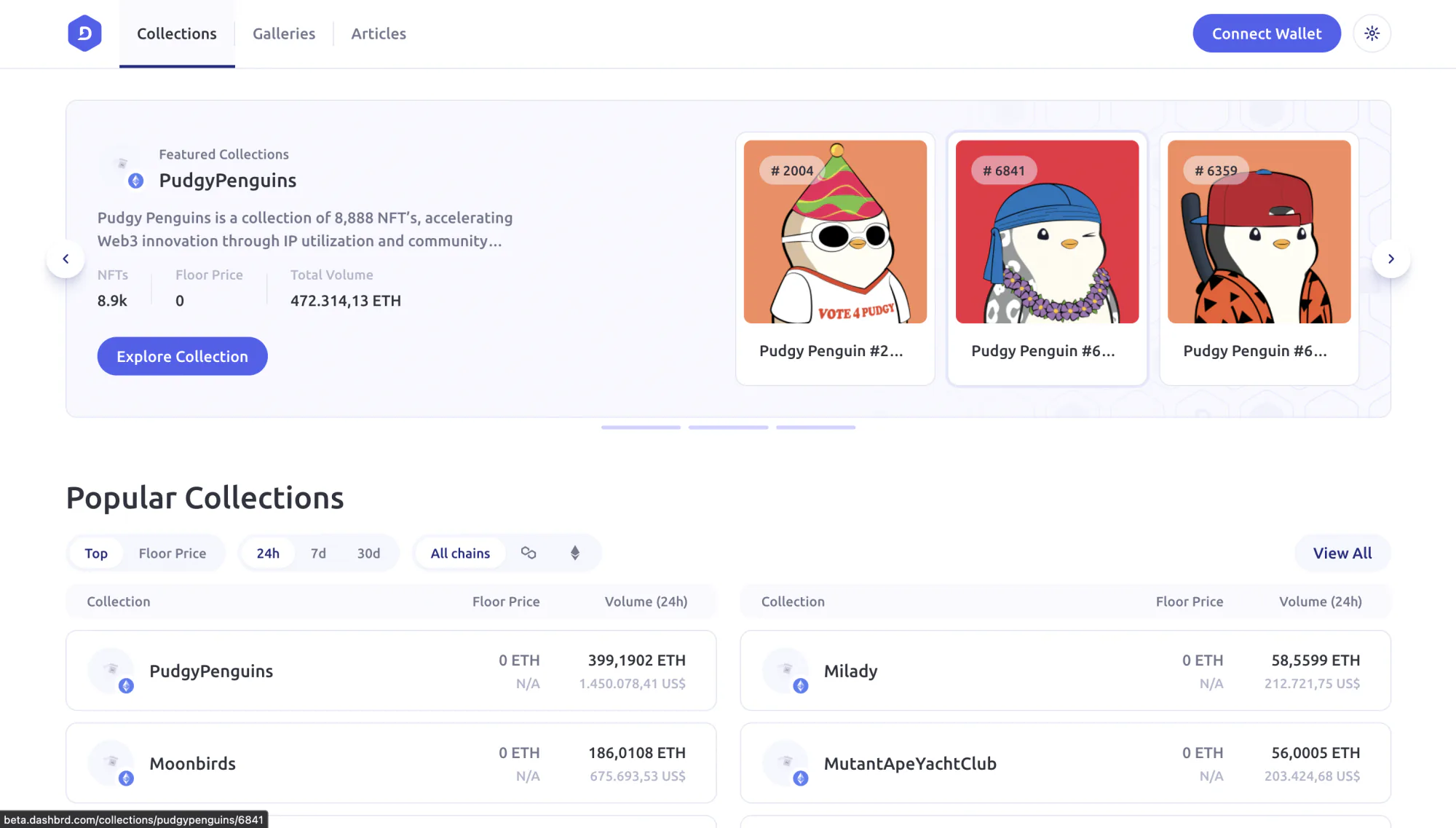Click View All popular collections
This screenshot has width=1456, height=828.
(1342, 553)
